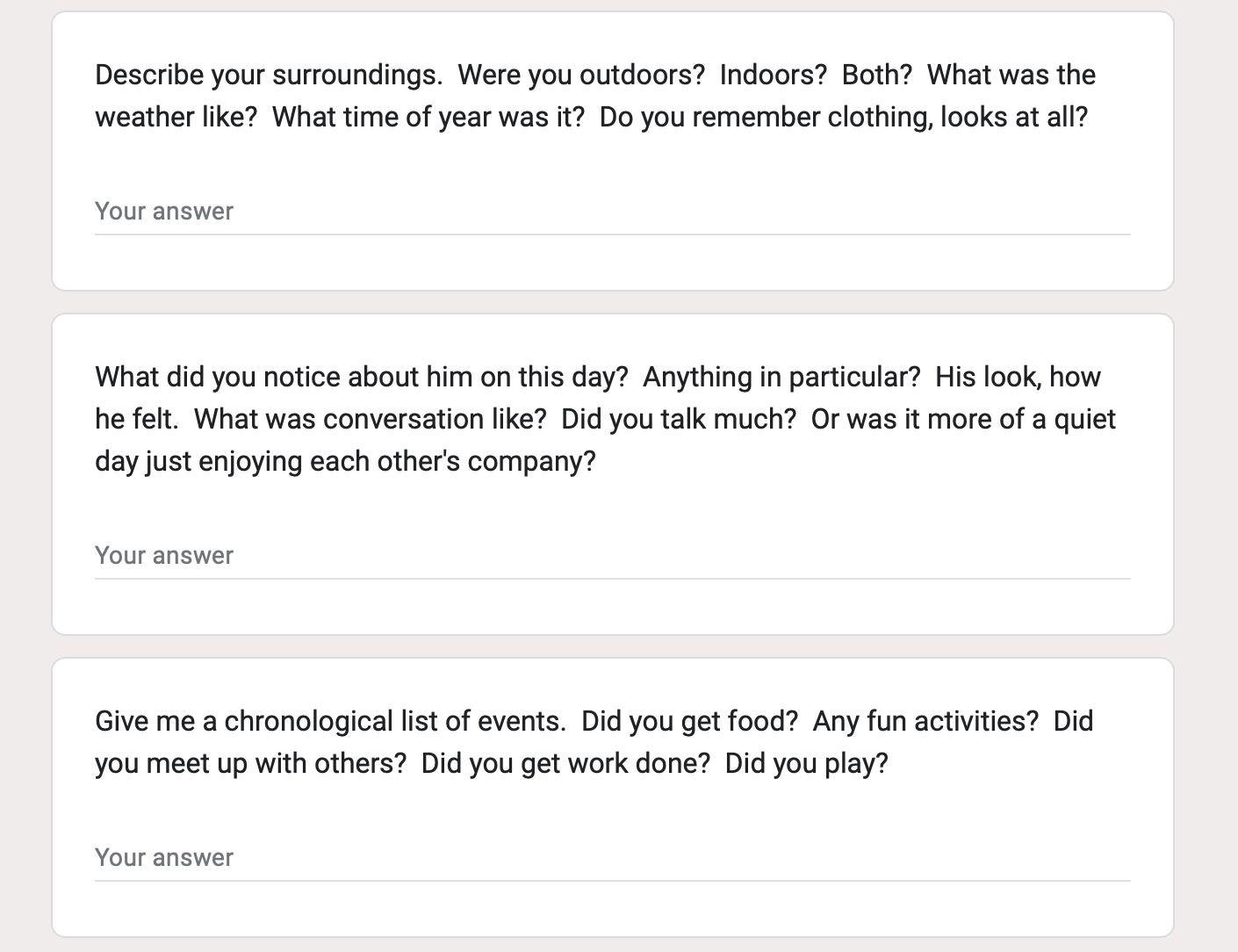
Task: Click "What was conversation like?" text
Action: pos(370,419)
